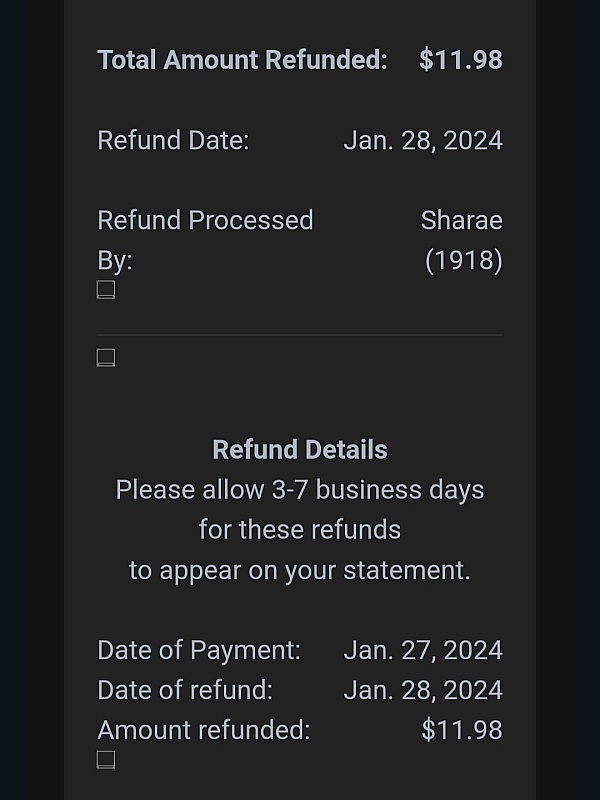Select the "Total Amount Refunded:" label
The width and height of the screenshot is (600, 800).
[x=242, y=60]
